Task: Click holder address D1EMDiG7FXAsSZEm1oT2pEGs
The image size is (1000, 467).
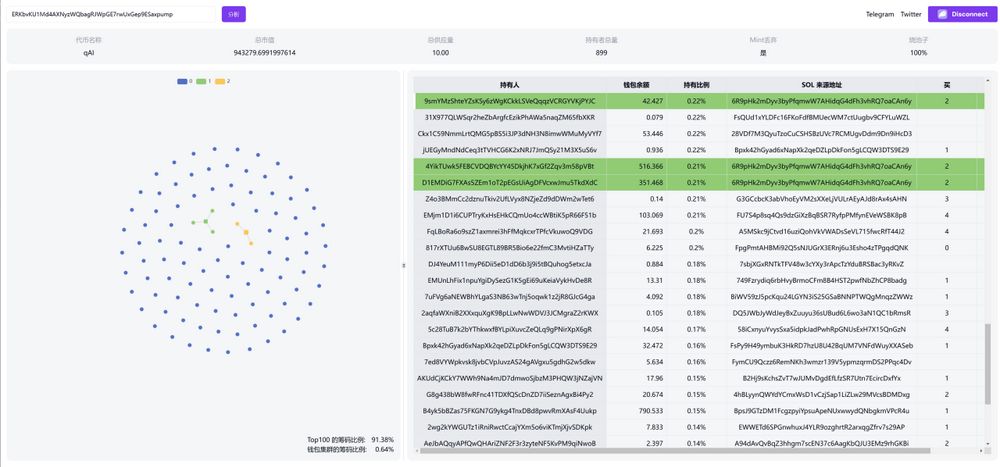Action: (x=510, y=182)
